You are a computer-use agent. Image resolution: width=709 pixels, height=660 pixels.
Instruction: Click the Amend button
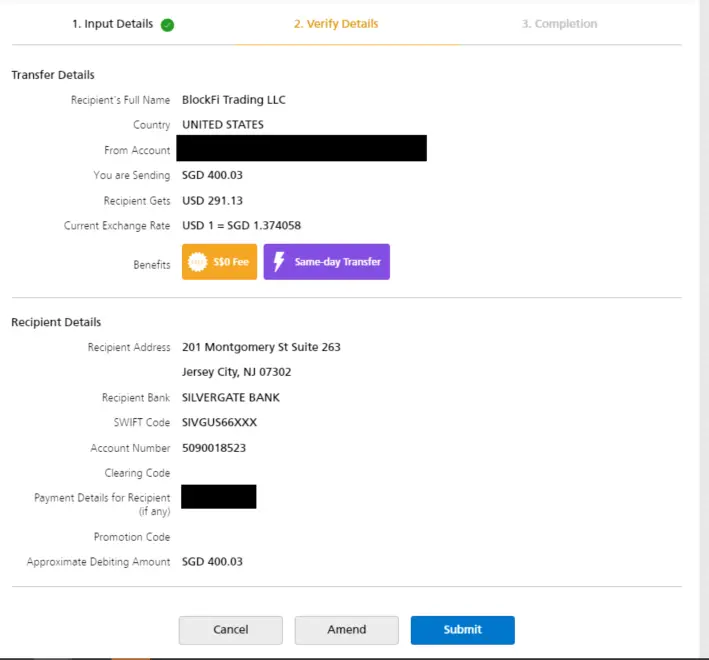coord(347,630)
